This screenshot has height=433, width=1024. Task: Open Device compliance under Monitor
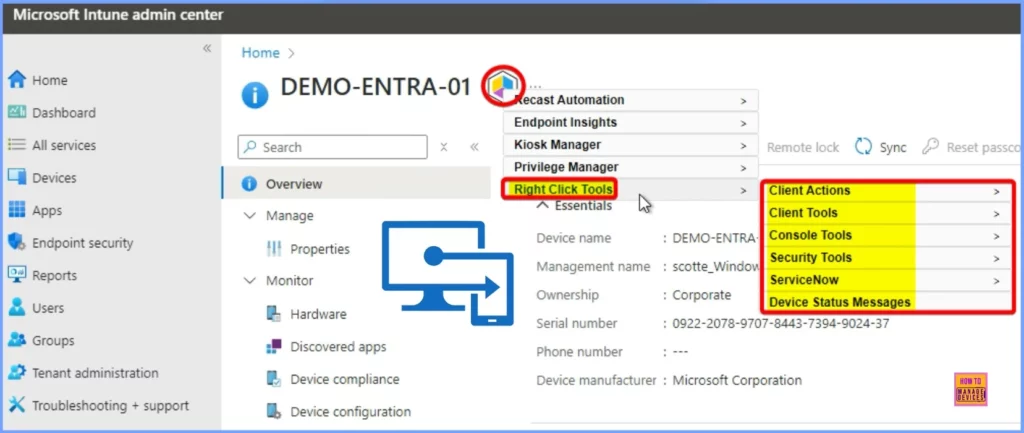click(345, 379)
